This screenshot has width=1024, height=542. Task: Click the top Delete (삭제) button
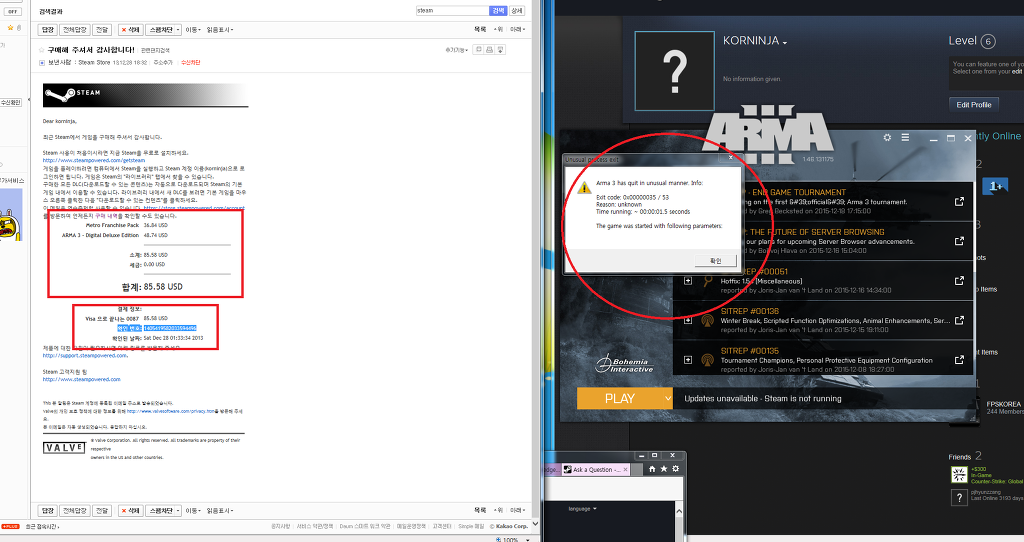(130, 30)
